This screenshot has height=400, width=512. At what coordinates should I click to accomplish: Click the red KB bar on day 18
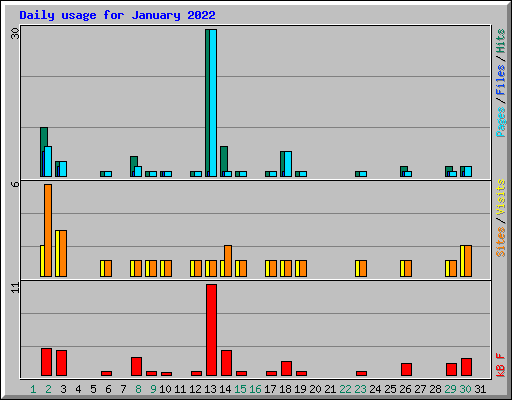point(286,369)
